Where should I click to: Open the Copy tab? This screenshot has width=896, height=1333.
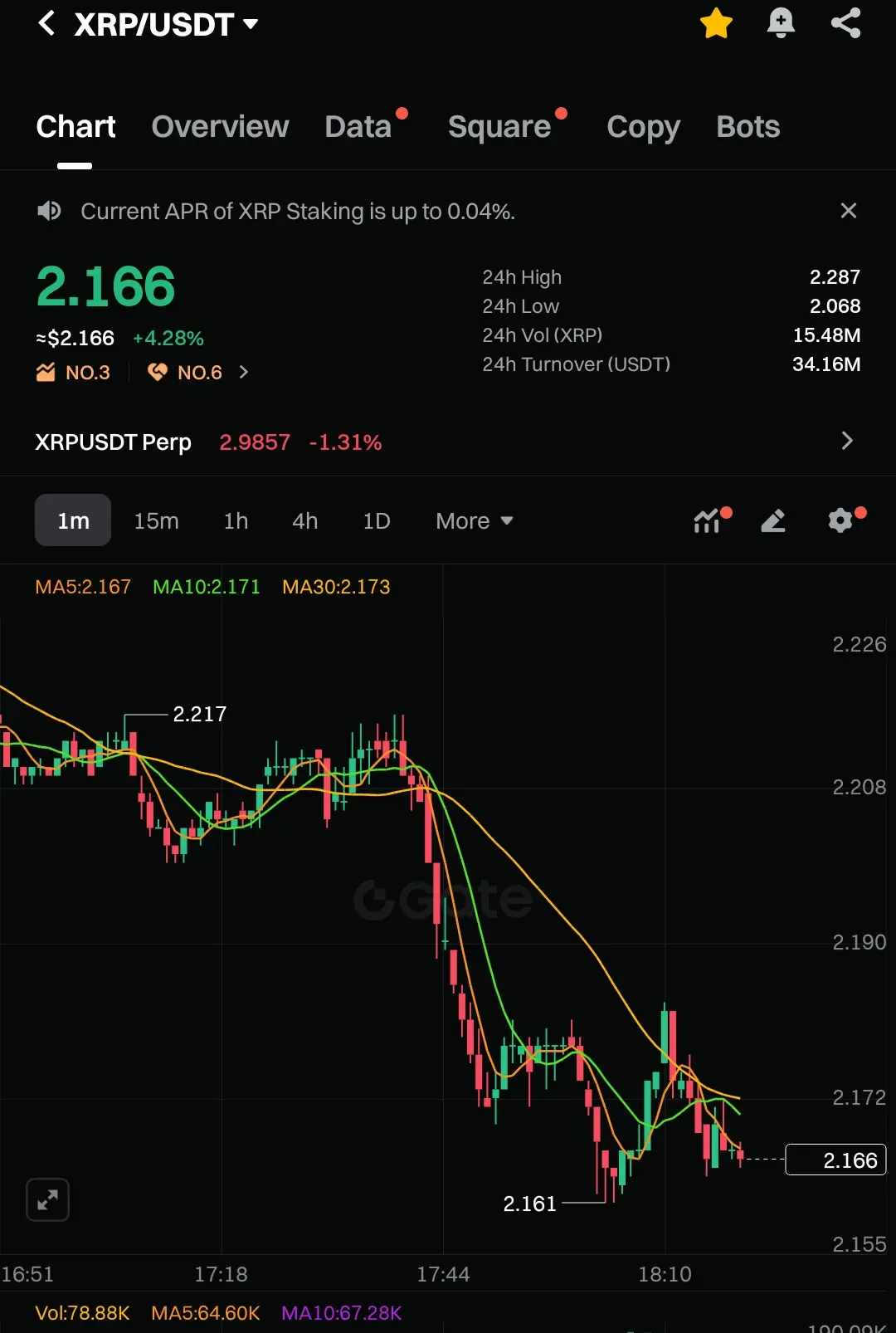[x=643, y=127]
